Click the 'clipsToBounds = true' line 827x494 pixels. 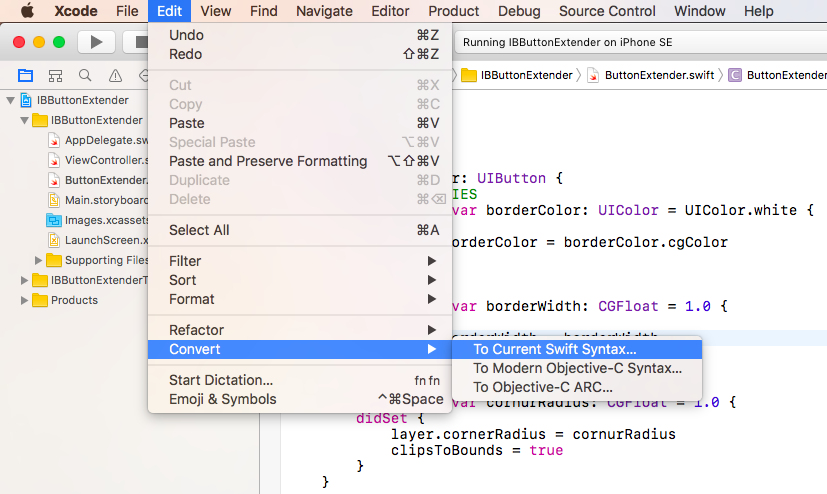tap(477, 450)
